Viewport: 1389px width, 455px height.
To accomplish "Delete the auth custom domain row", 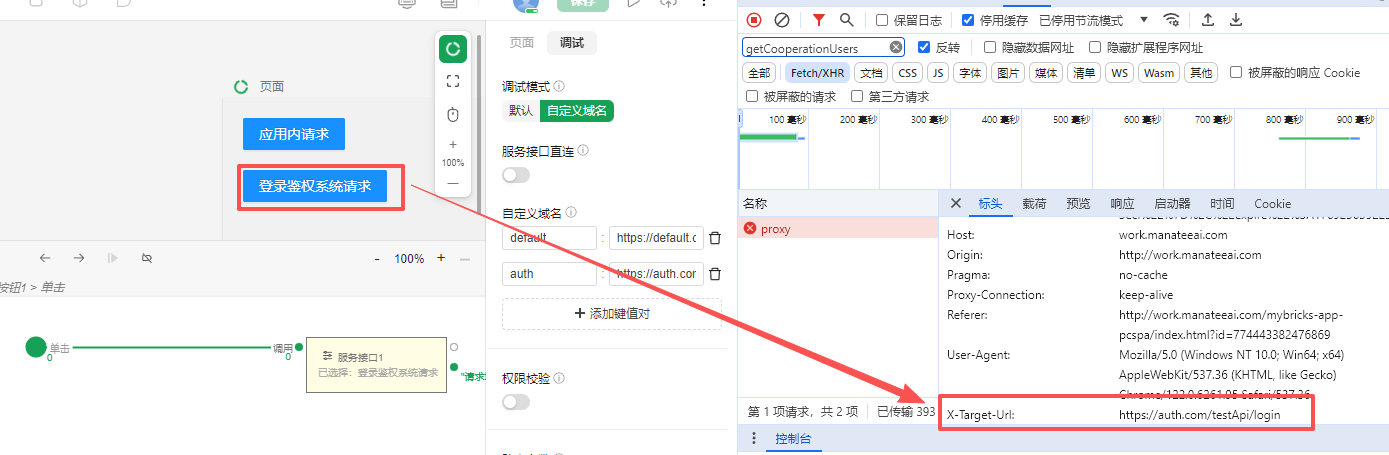I will click(714, 274).
